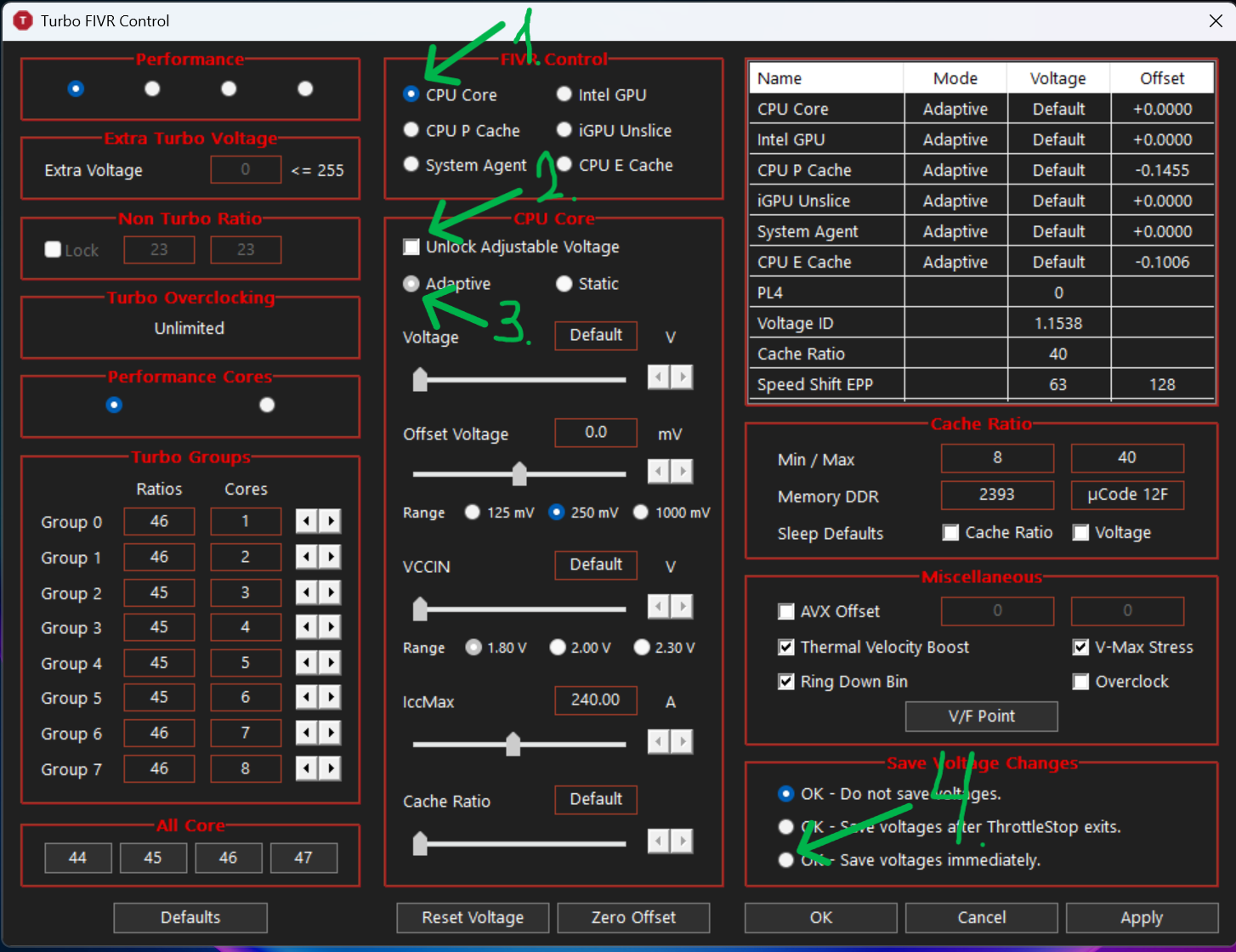Open the V/F Point settings
Screen dimensions: 1236x952
coord(982,716)
